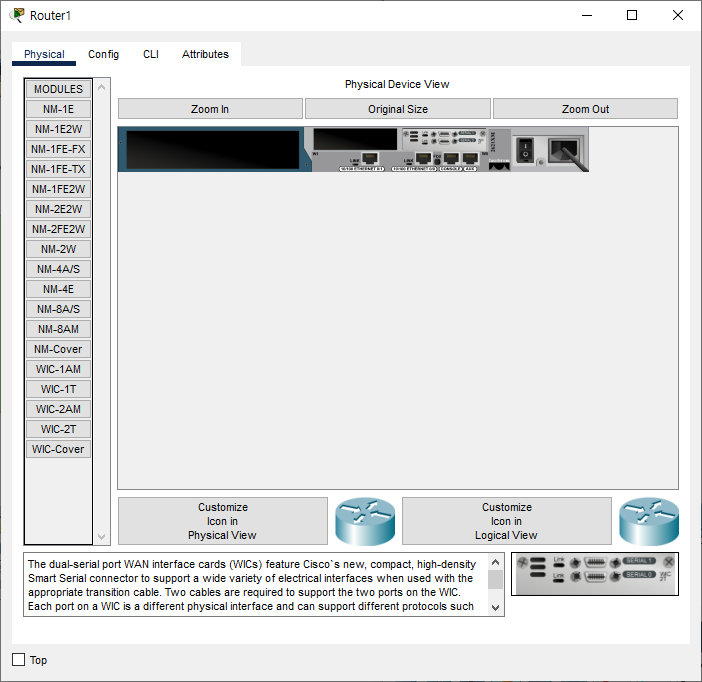The height and width of the screenshot is (682, 702).
Task: Click the AUX port on router
Action: (470, 158)
